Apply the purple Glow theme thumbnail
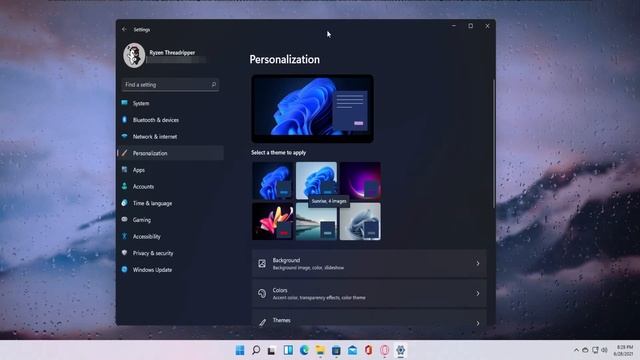 point(360,180)
